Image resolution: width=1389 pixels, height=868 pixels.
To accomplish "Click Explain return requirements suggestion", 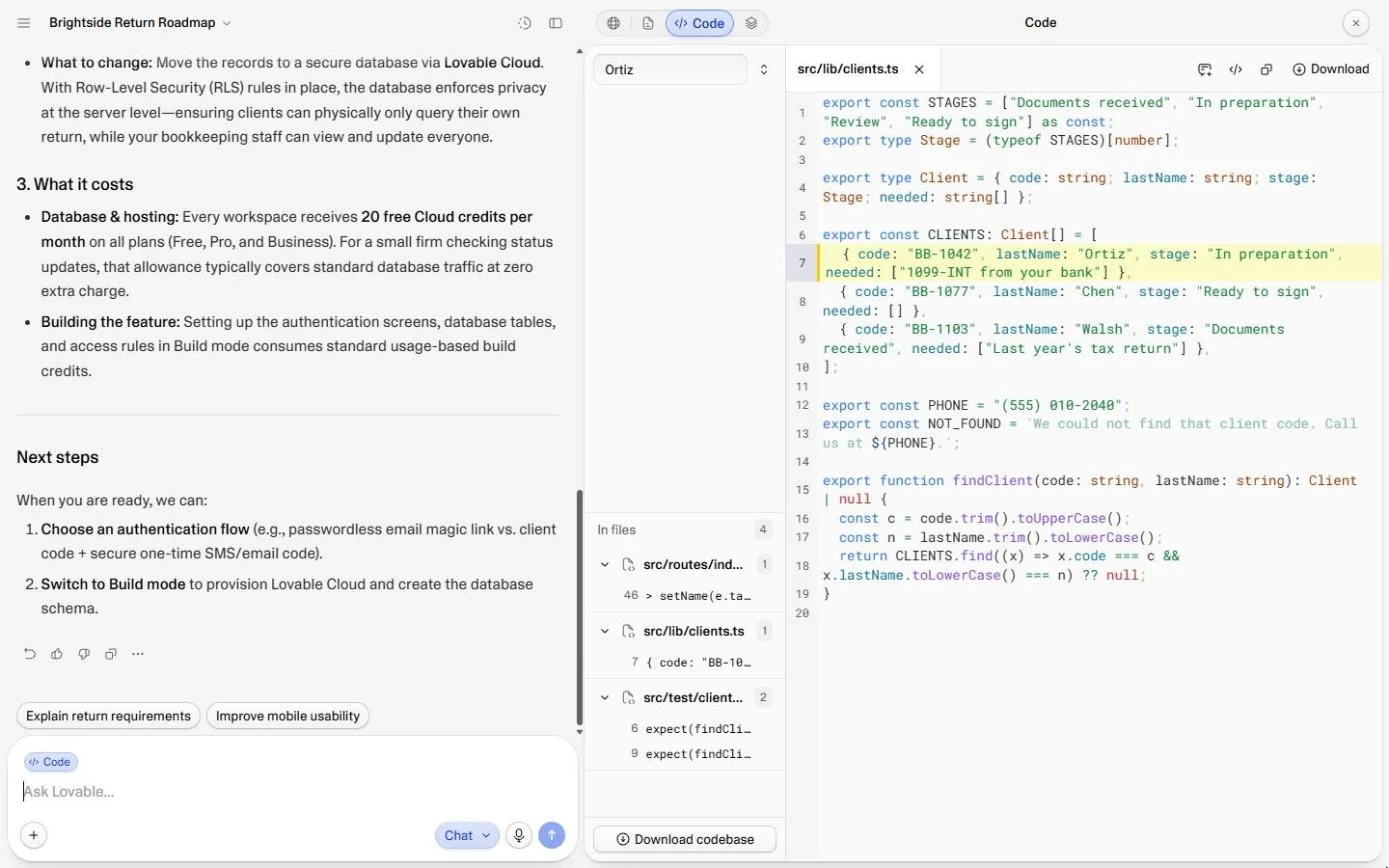I will click(x=108, y=716).
